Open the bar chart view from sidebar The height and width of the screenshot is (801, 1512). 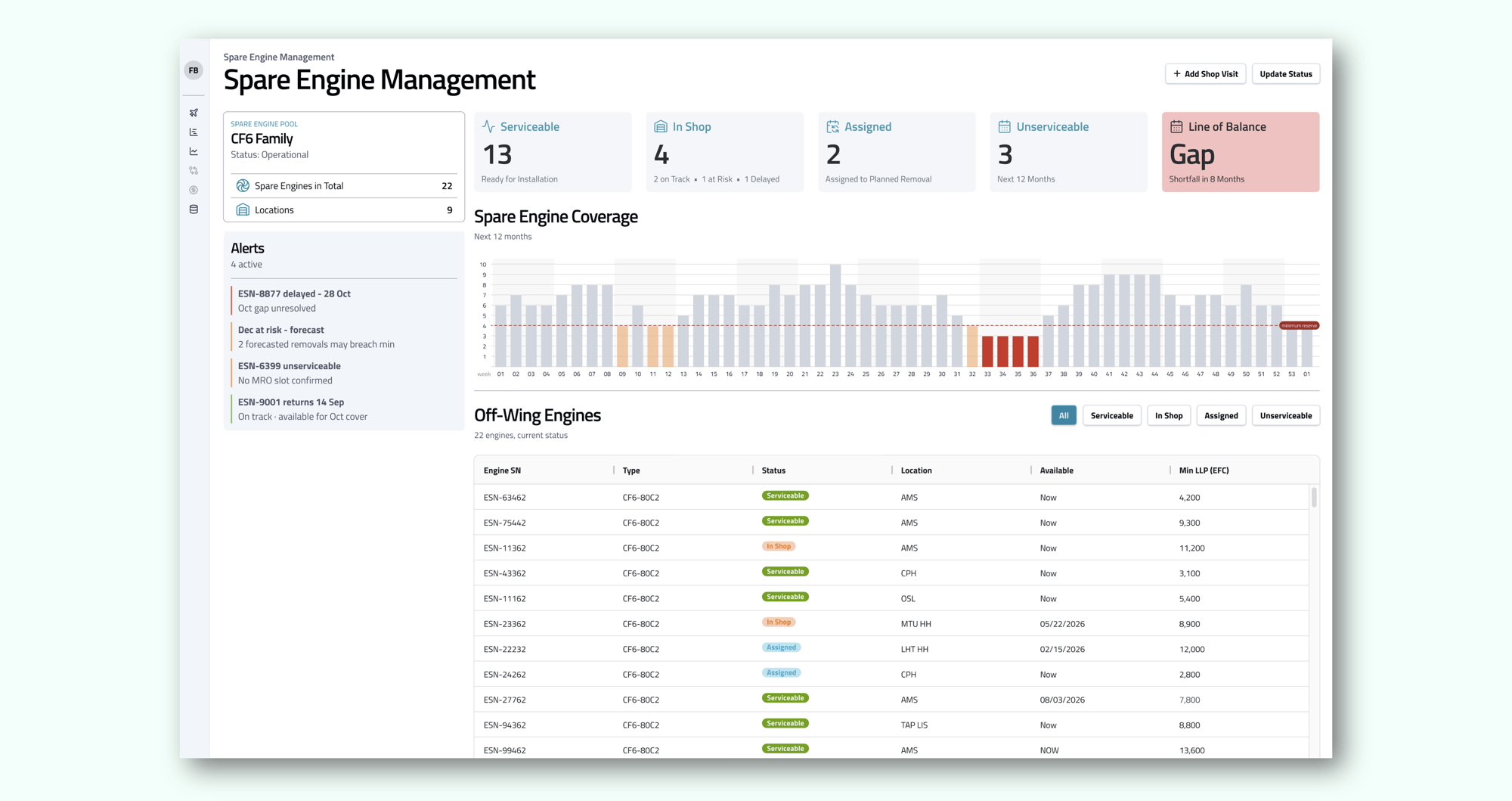(194, 131)
